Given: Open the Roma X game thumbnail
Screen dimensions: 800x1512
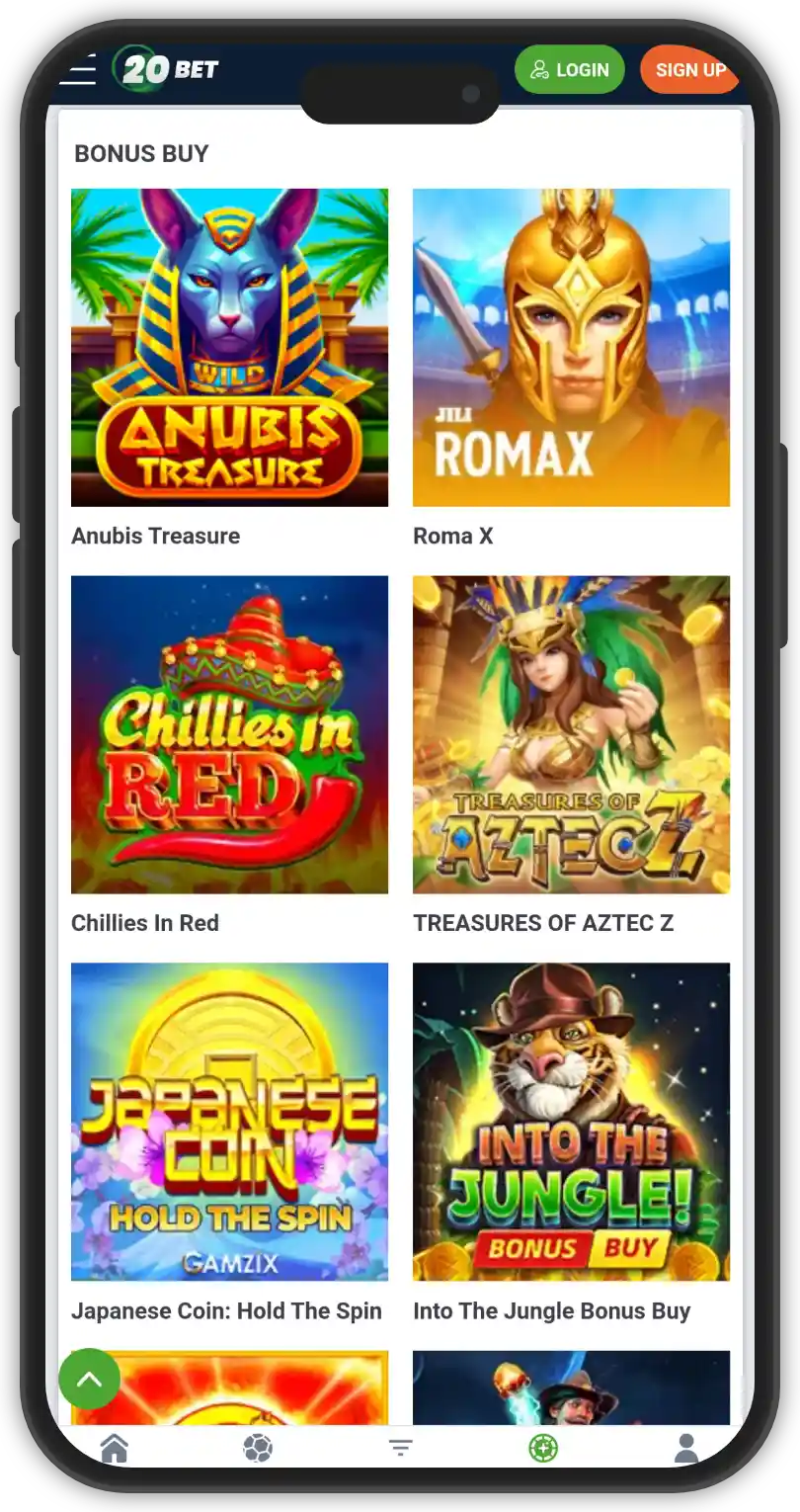Looking at the screenshot, I should (571, 348).
